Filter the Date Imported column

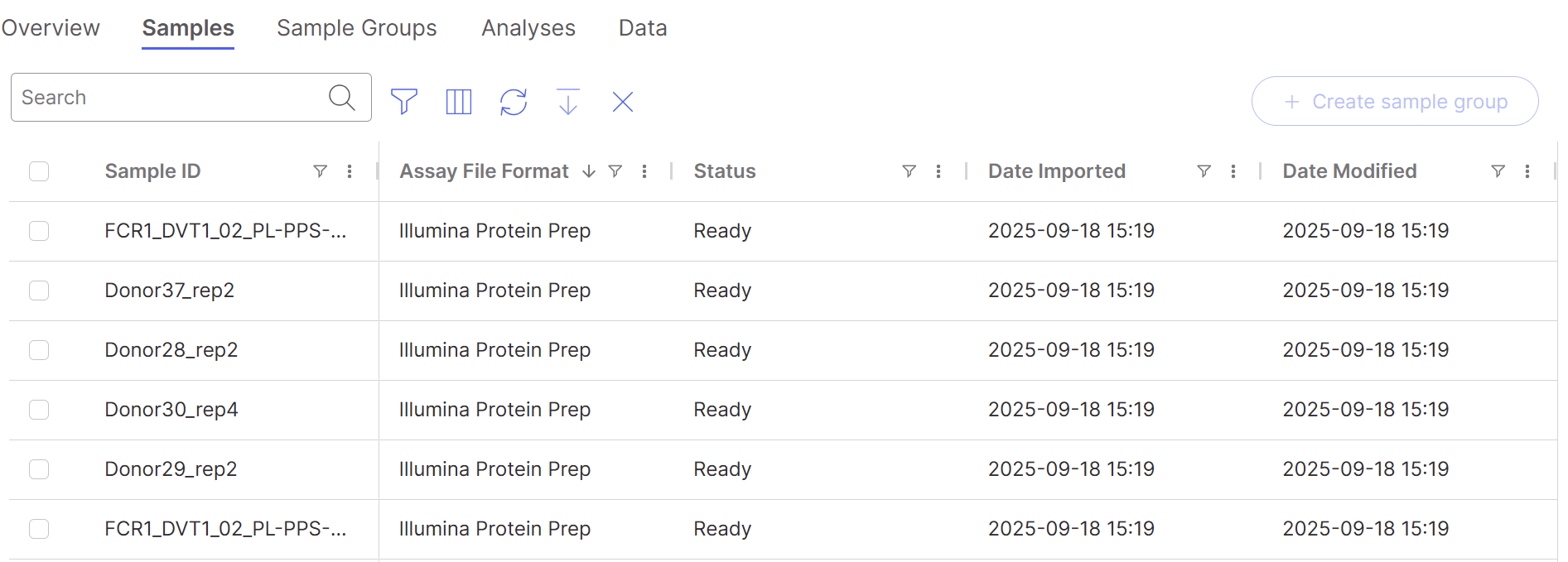1204,171
